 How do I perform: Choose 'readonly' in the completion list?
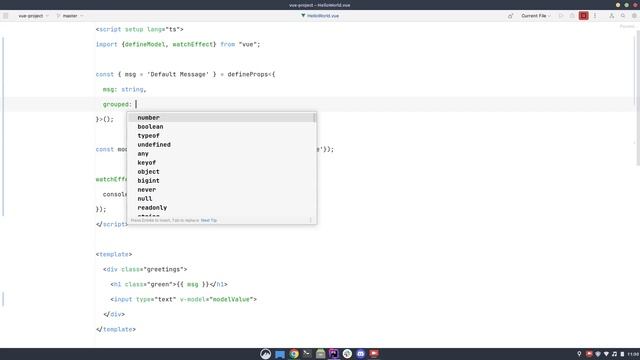(221, 207)
